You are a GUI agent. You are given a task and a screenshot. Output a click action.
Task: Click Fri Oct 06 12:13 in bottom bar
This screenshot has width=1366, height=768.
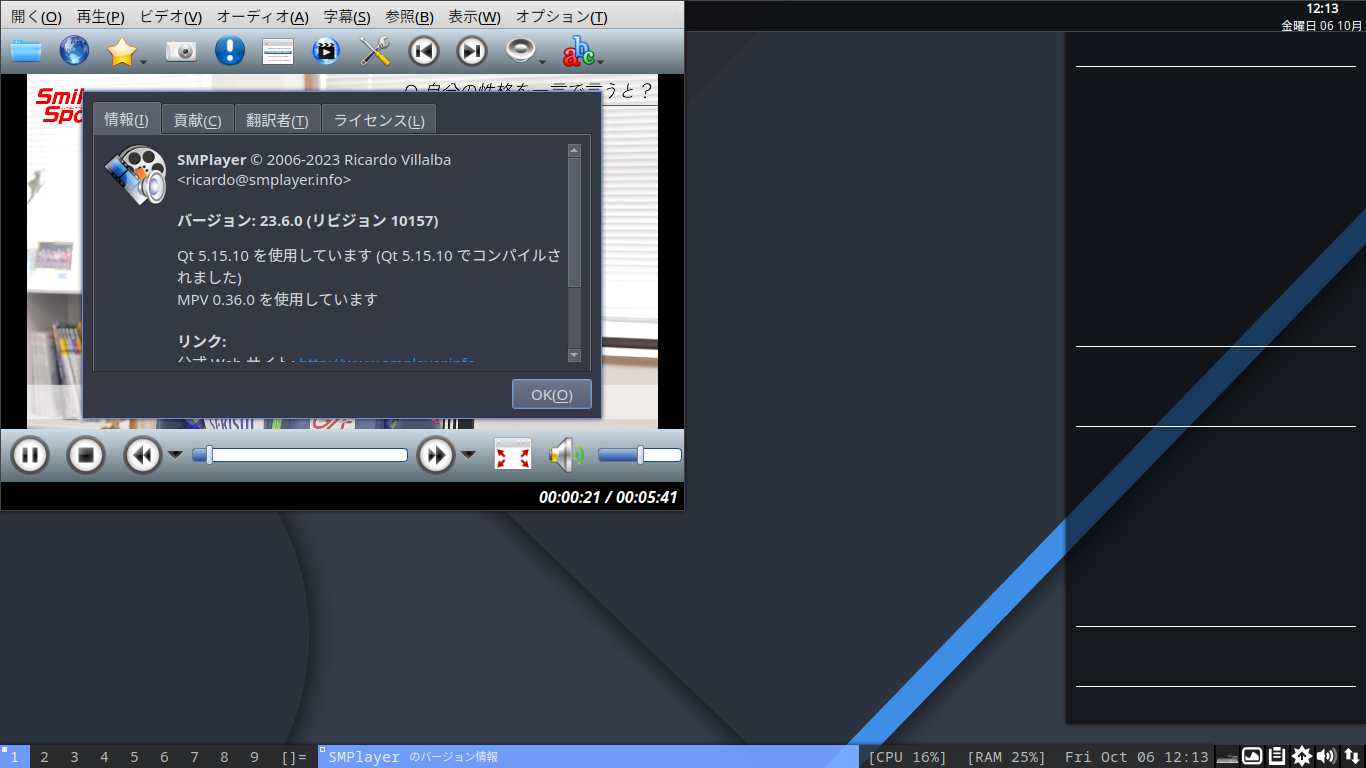point(1137,757)
